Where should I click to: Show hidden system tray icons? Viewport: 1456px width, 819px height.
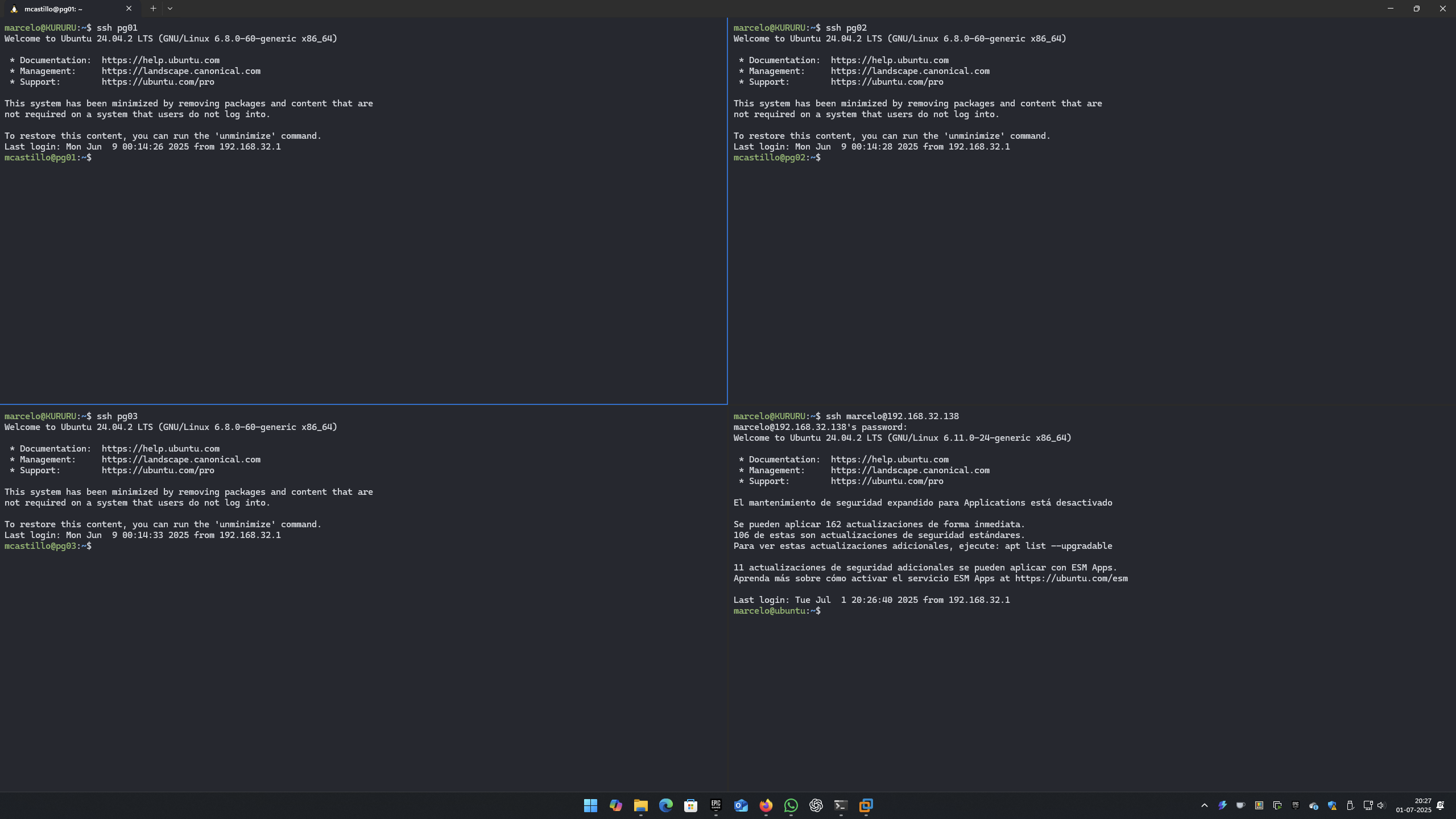tap(1204, 805)
